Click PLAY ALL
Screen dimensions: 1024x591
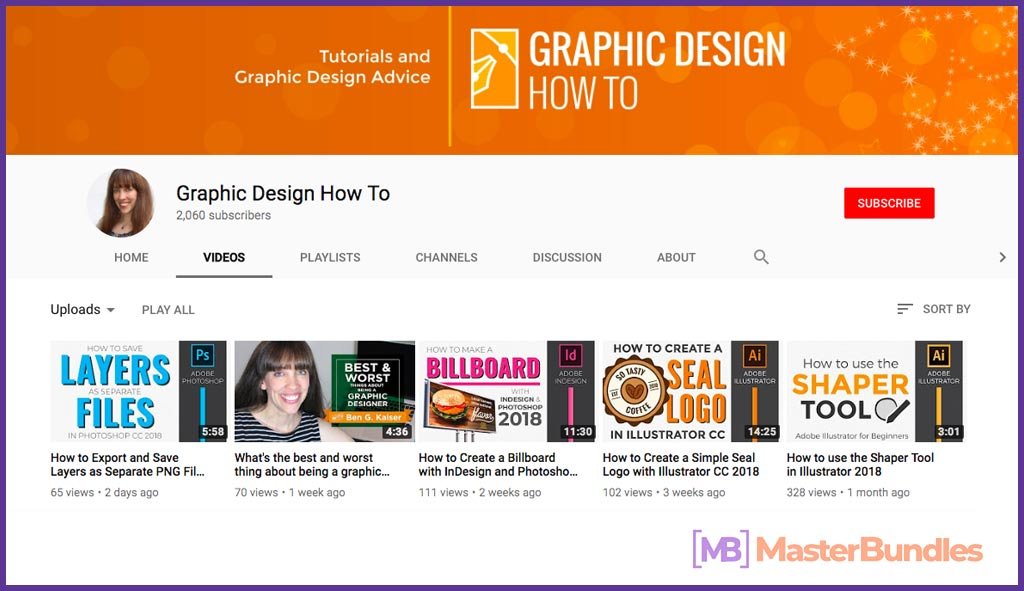click(x=168, y=310)
